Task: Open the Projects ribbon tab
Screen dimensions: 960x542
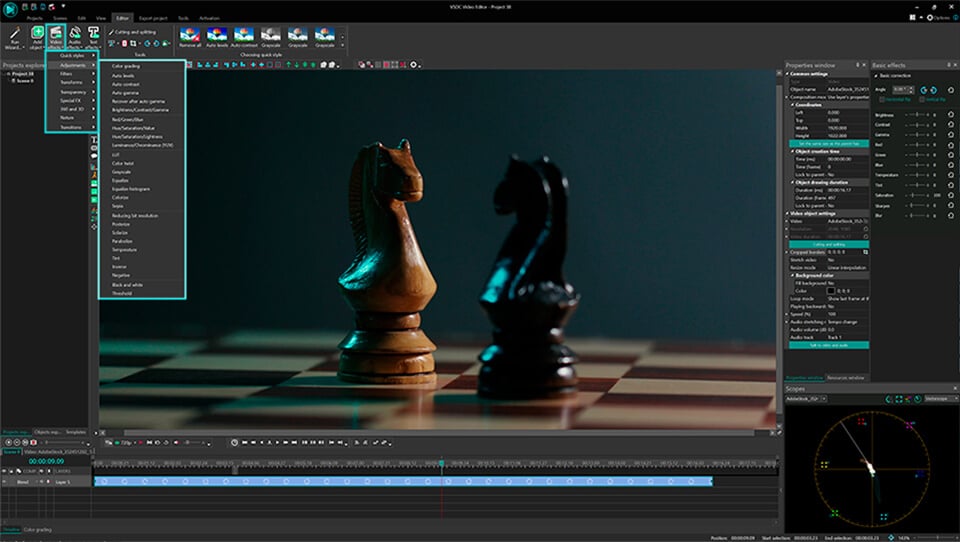Action: coord(35,18)
